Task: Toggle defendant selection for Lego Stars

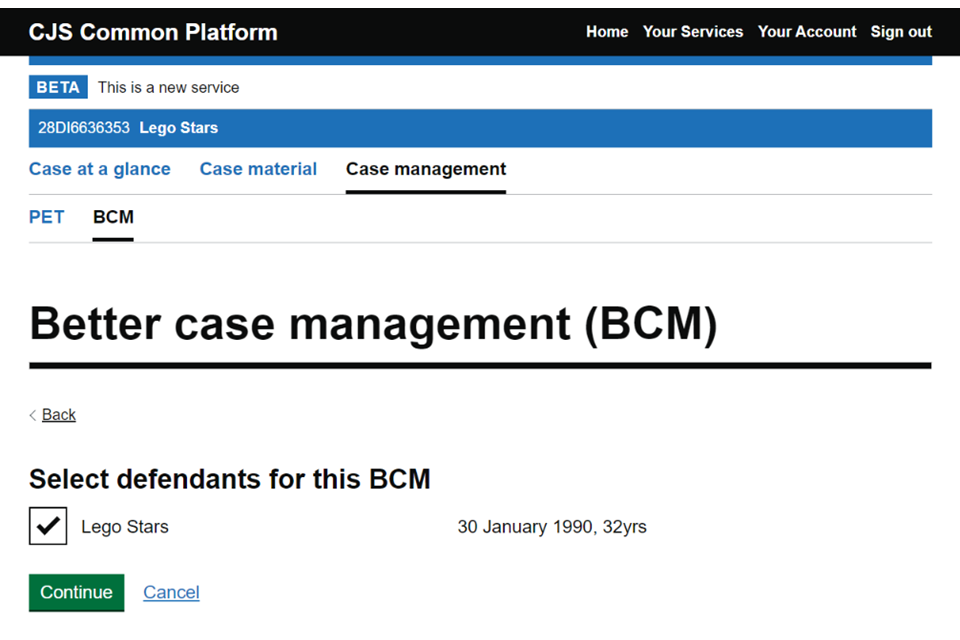Action: click(48, 526)
